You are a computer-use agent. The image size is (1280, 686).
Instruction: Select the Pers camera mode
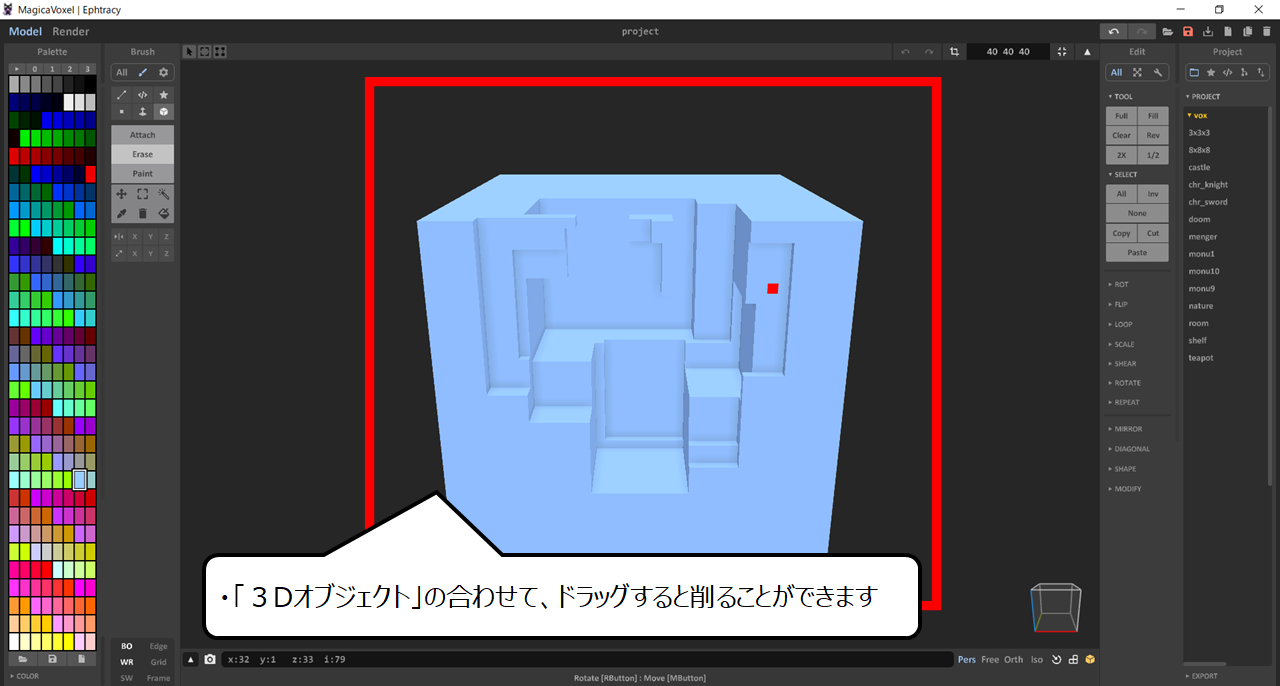coord(966,659)
